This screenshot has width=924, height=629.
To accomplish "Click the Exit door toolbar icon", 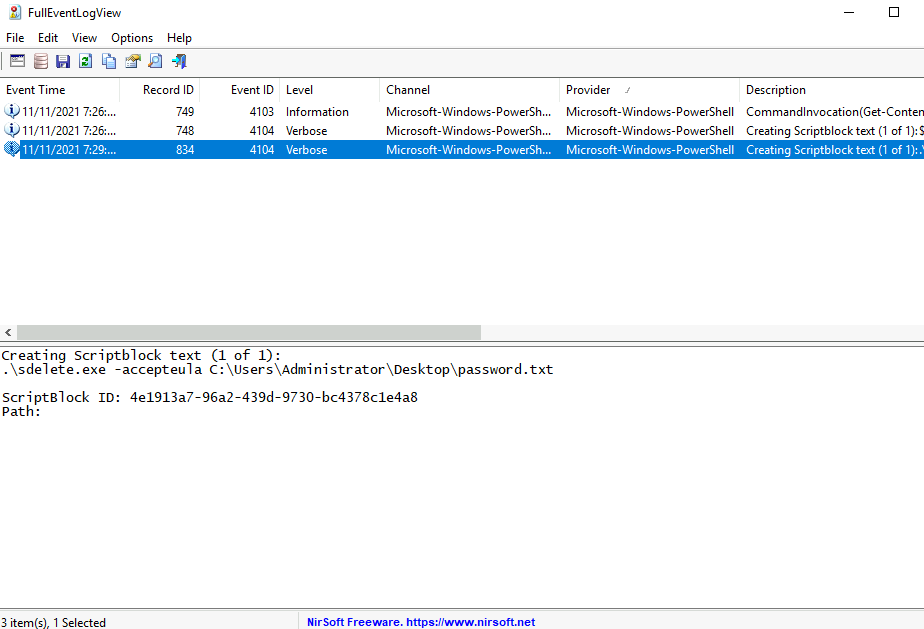I will [x=179, y=62].
